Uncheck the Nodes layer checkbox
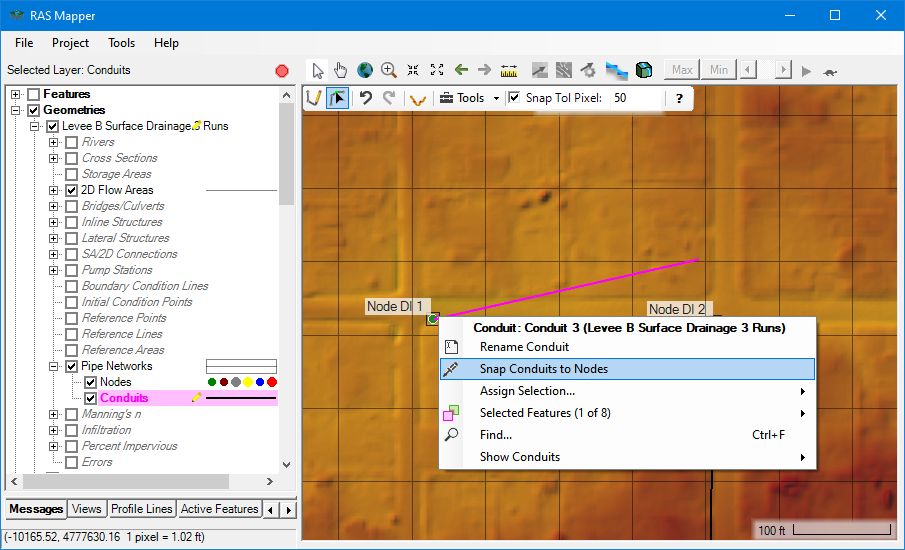Viewport: 905px width, 550px height. click(x=91, y=382)
